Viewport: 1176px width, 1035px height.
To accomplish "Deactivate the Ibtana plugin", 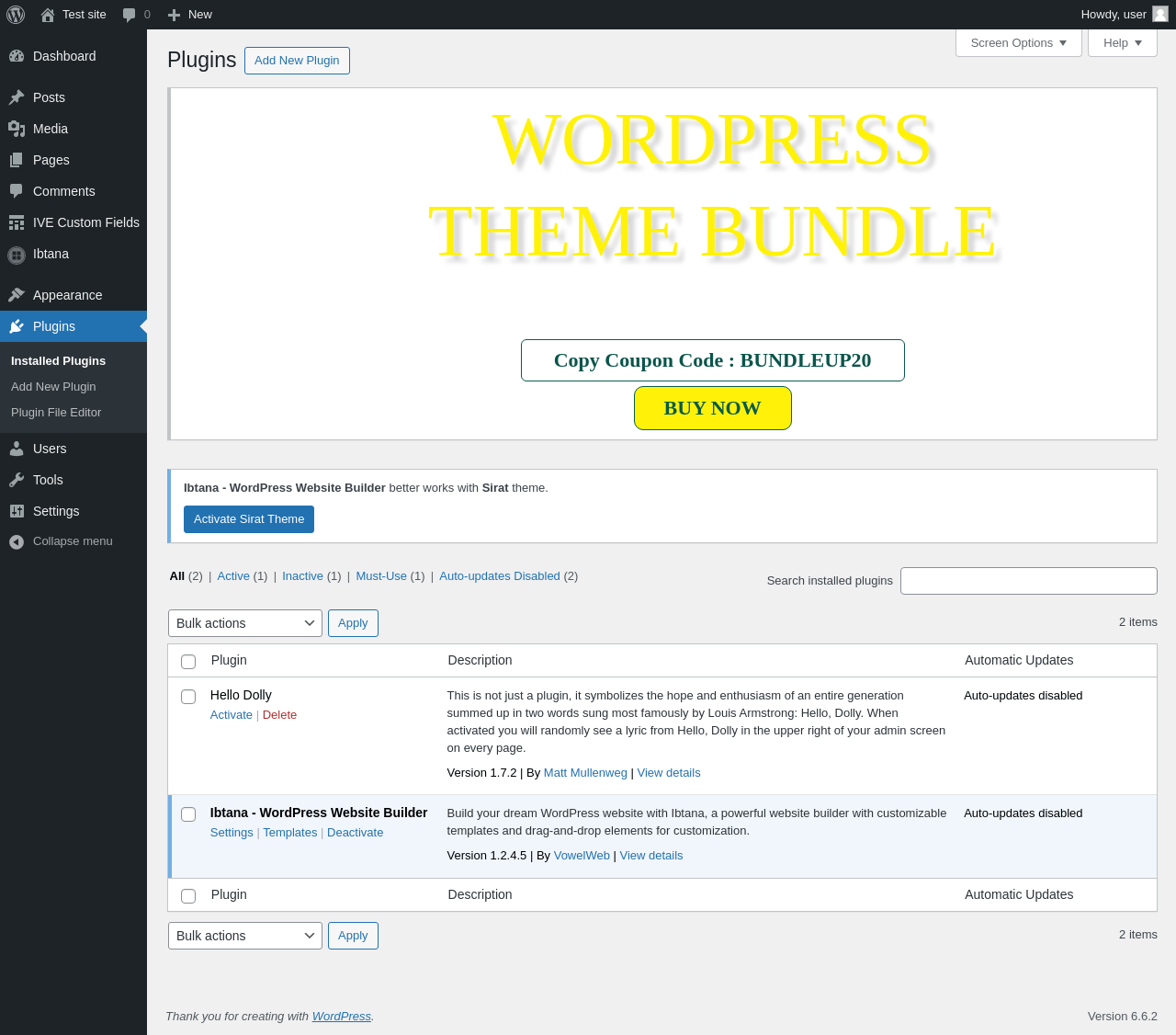I will [x=356, y=833].
